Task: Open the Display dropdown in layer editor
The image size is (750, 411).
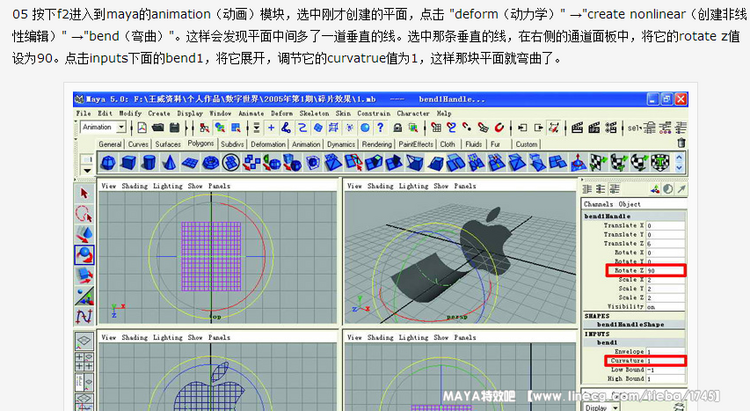Action: [x=601, y=407]
